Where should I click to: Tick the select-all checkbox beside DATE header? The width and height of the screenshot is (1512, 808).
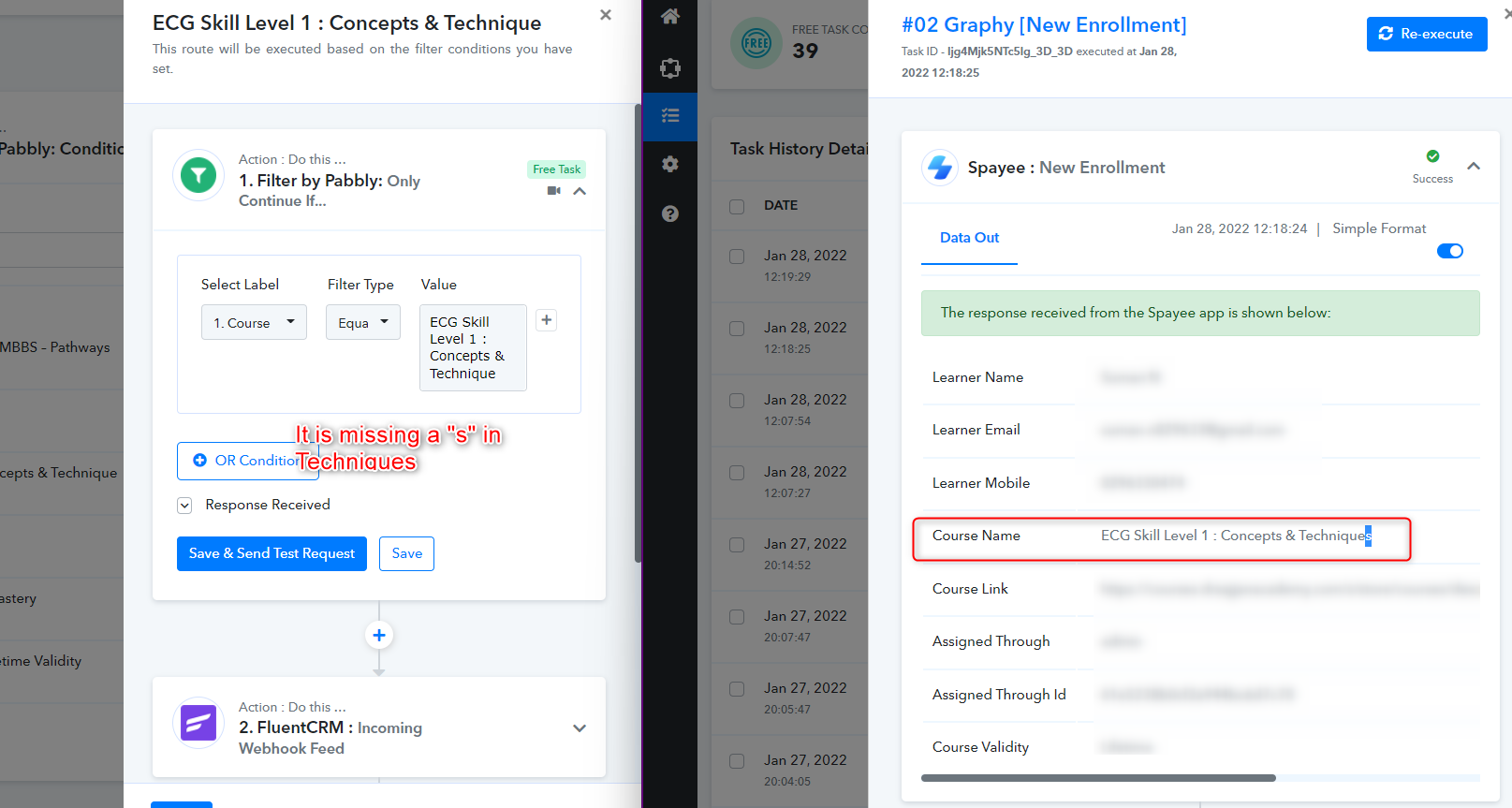coord(737,206)
